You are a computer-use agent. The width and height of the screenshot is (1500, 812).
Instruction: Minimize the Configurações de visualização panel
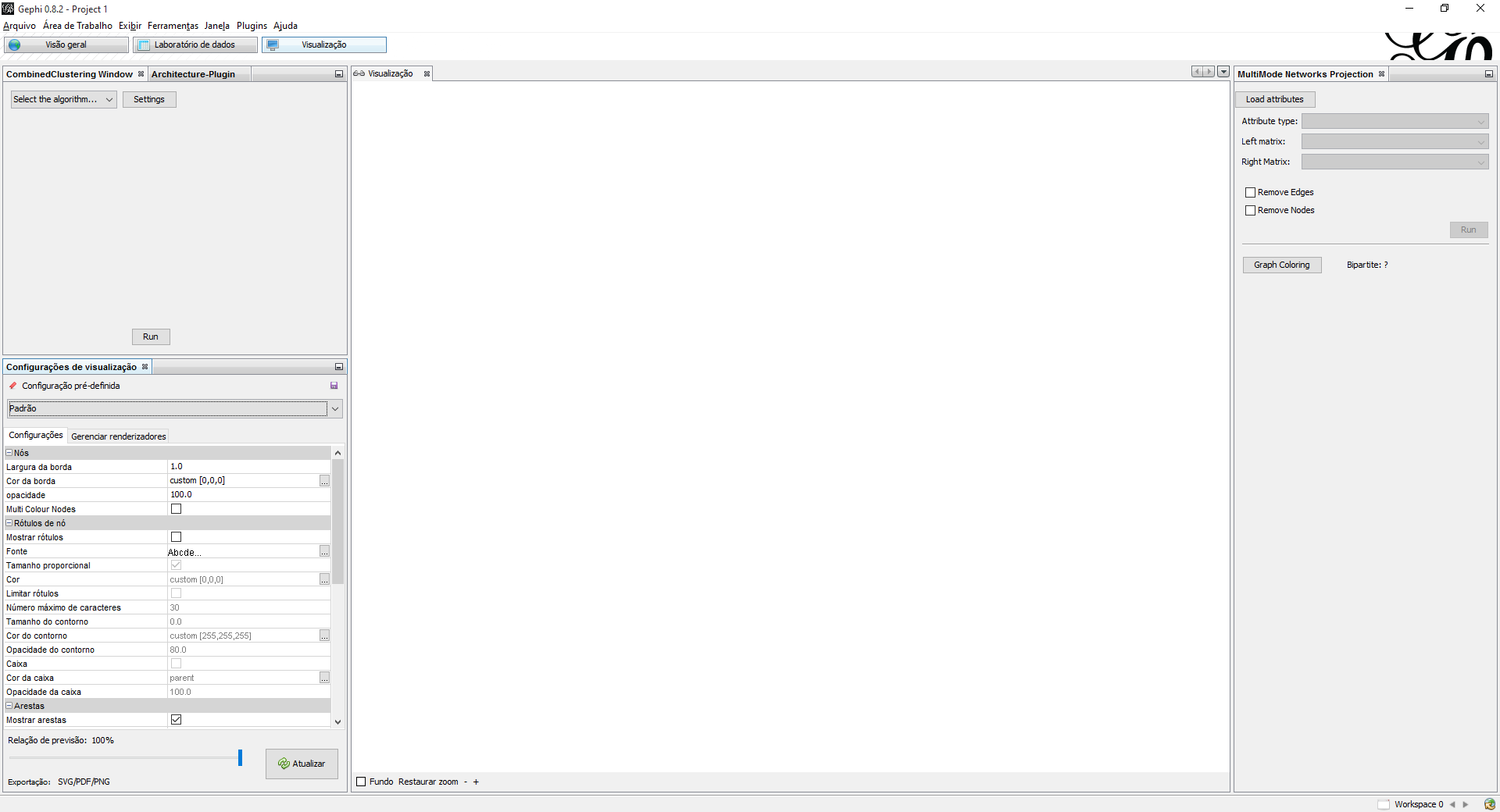(339, 367)
